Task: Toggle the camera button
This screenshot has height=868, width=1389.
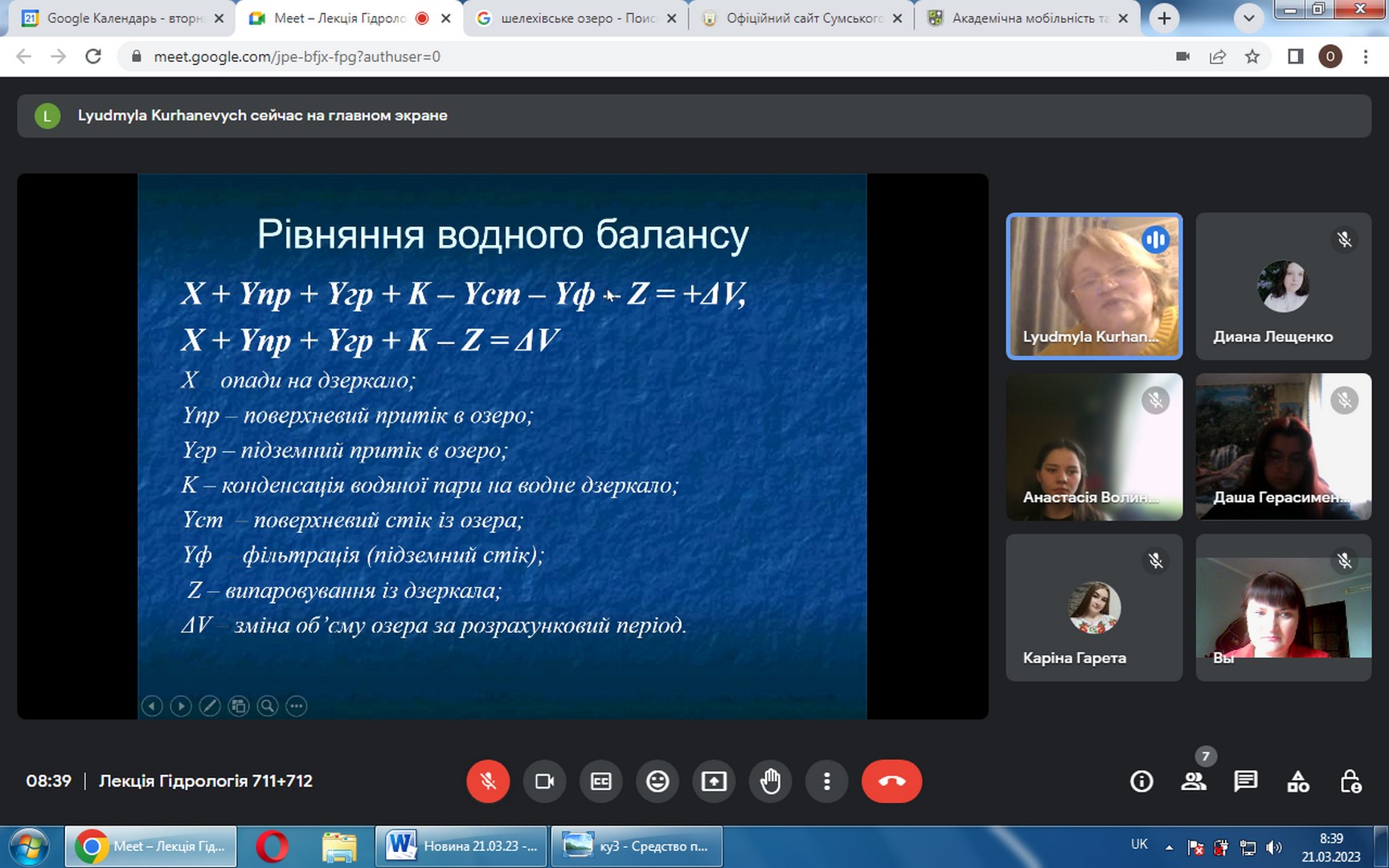Action: pos(544,781)
